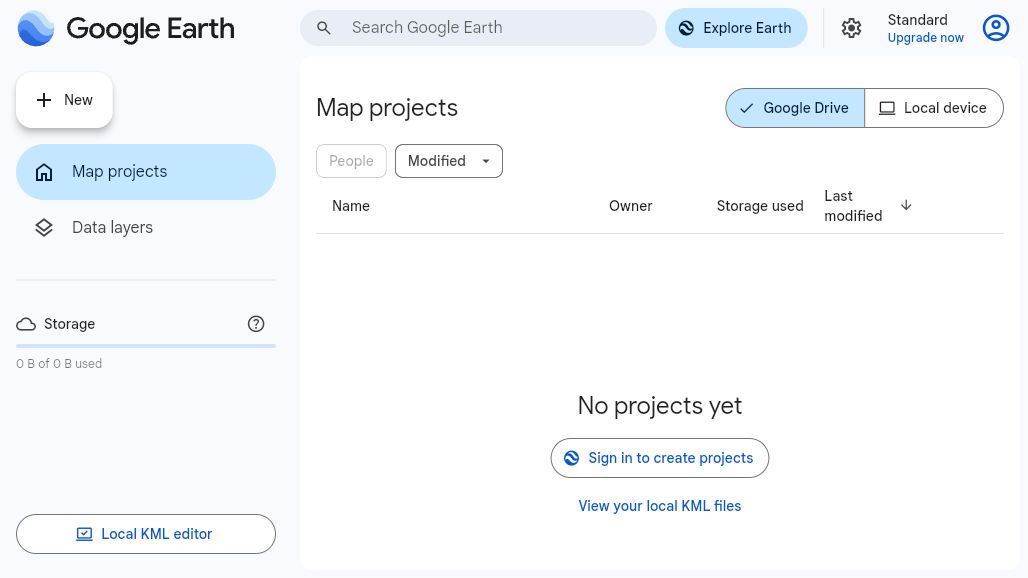
Task: Click the Owner column header
Action: (x=631, y=206)
